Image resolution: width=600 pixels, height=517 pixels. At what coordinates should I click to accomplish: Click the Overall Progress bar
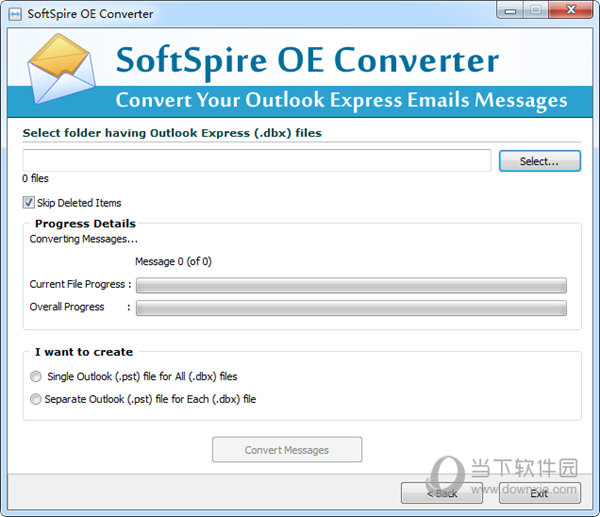351,308
